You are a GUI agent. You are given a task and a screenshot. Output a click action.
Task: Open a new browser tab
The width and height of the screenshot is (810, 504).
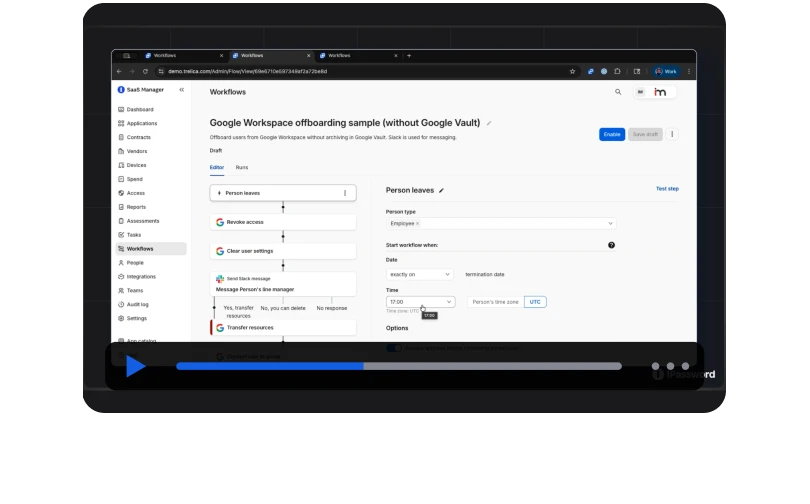click(409, 56)
